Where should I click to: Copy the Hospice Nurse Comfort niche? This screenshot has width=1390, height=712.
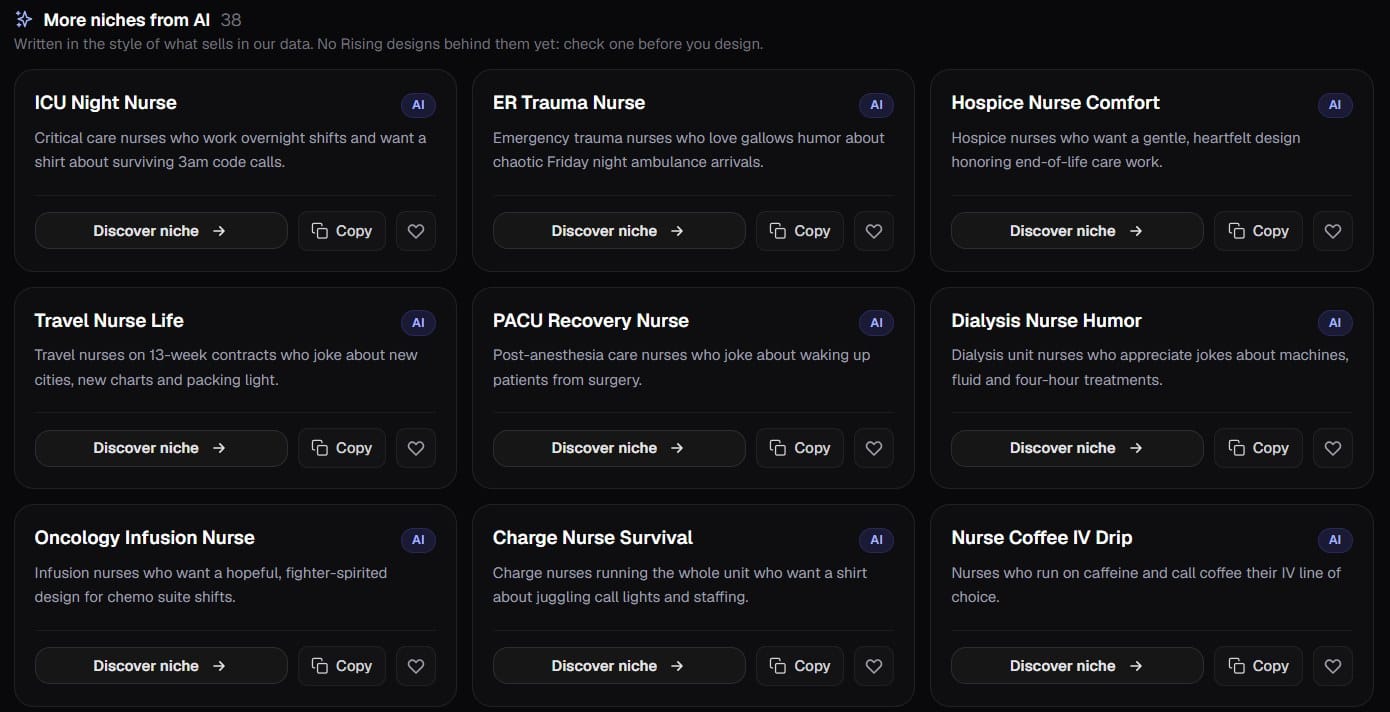click(x=1259, y=231)
